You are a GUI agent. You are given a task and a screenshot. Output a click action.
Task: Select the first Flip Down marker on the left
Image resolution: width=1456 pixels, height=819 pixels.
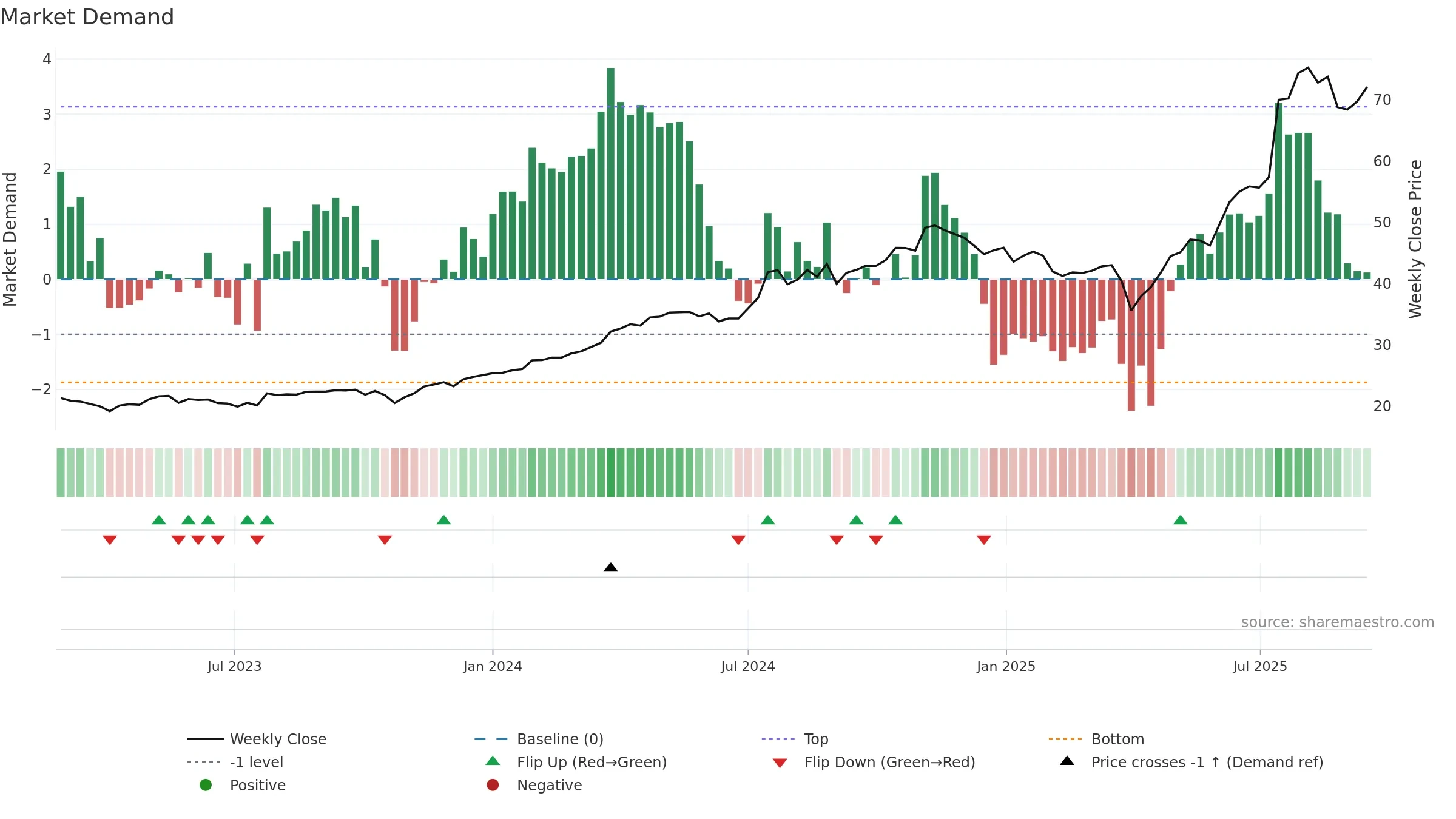110,540
